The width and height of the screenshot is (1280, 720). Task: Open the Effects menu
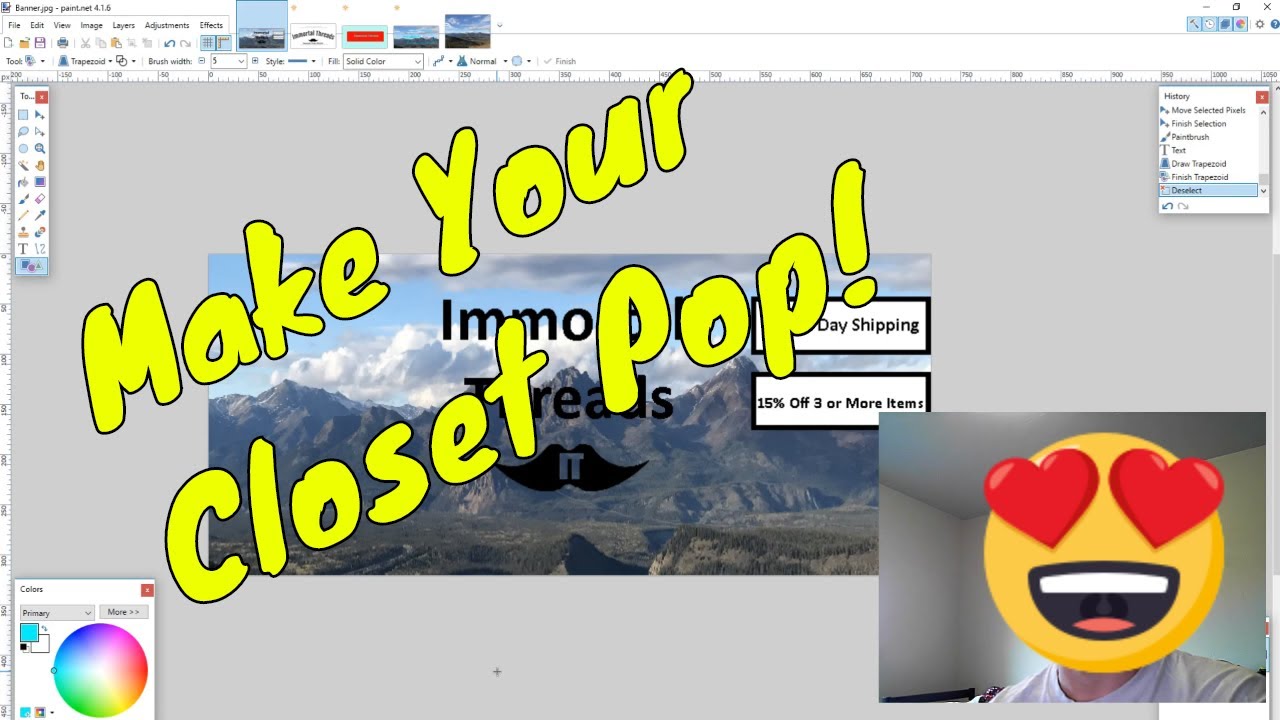pyautogui.click(x=211, y=25)
